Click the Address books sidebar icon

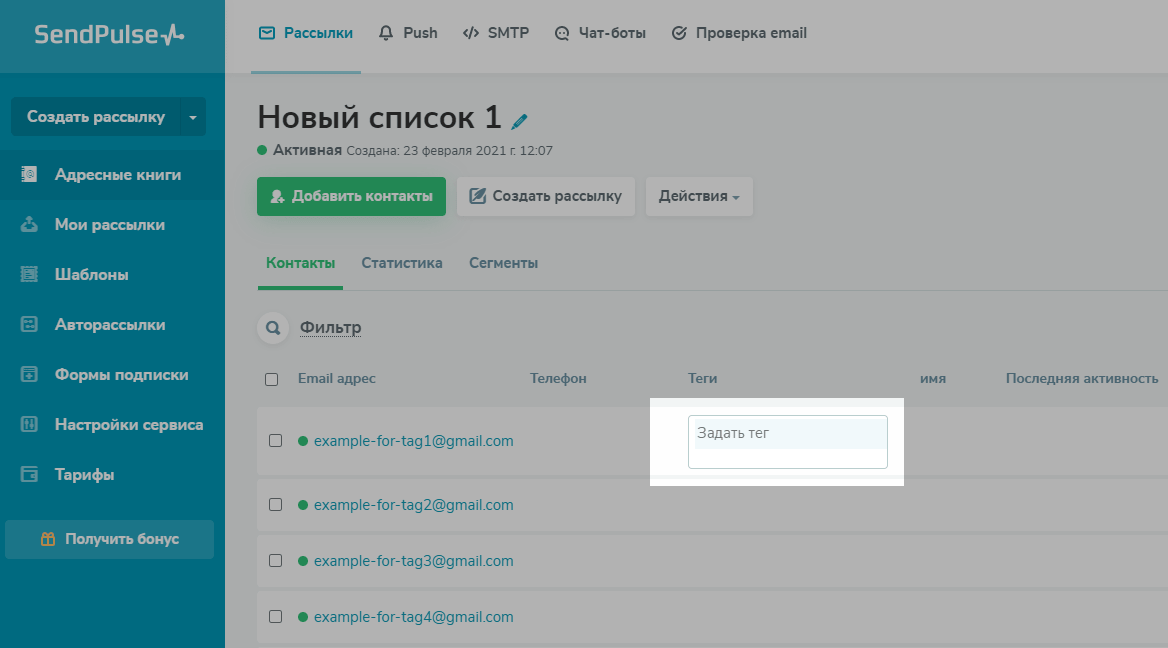click(30, 174)
